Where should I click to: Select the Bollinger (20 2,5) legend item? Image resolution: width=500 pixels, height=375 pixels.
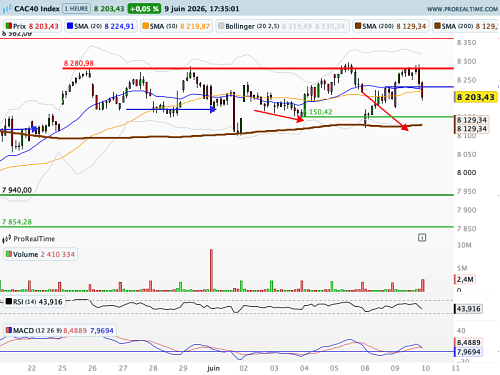282,26
